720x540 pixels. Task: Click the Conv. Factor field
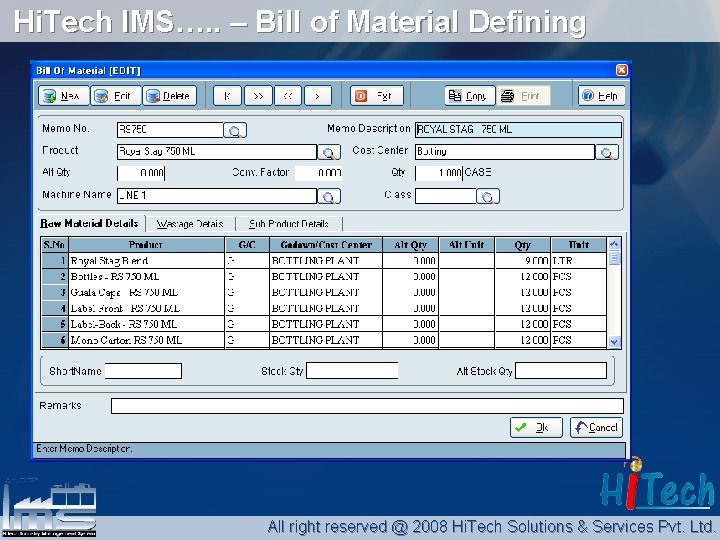pos(318,173)
